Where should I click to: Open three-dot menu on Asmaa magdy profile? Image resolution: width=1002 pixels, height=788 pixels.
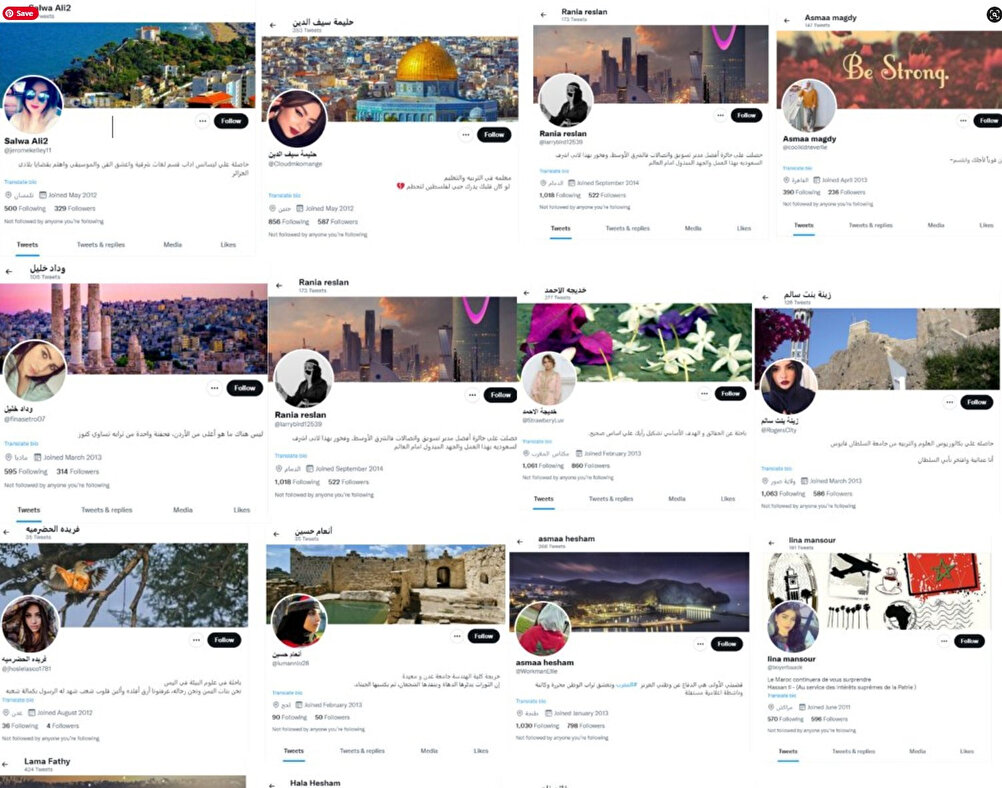pyautogui.click(x=963, y=120)
